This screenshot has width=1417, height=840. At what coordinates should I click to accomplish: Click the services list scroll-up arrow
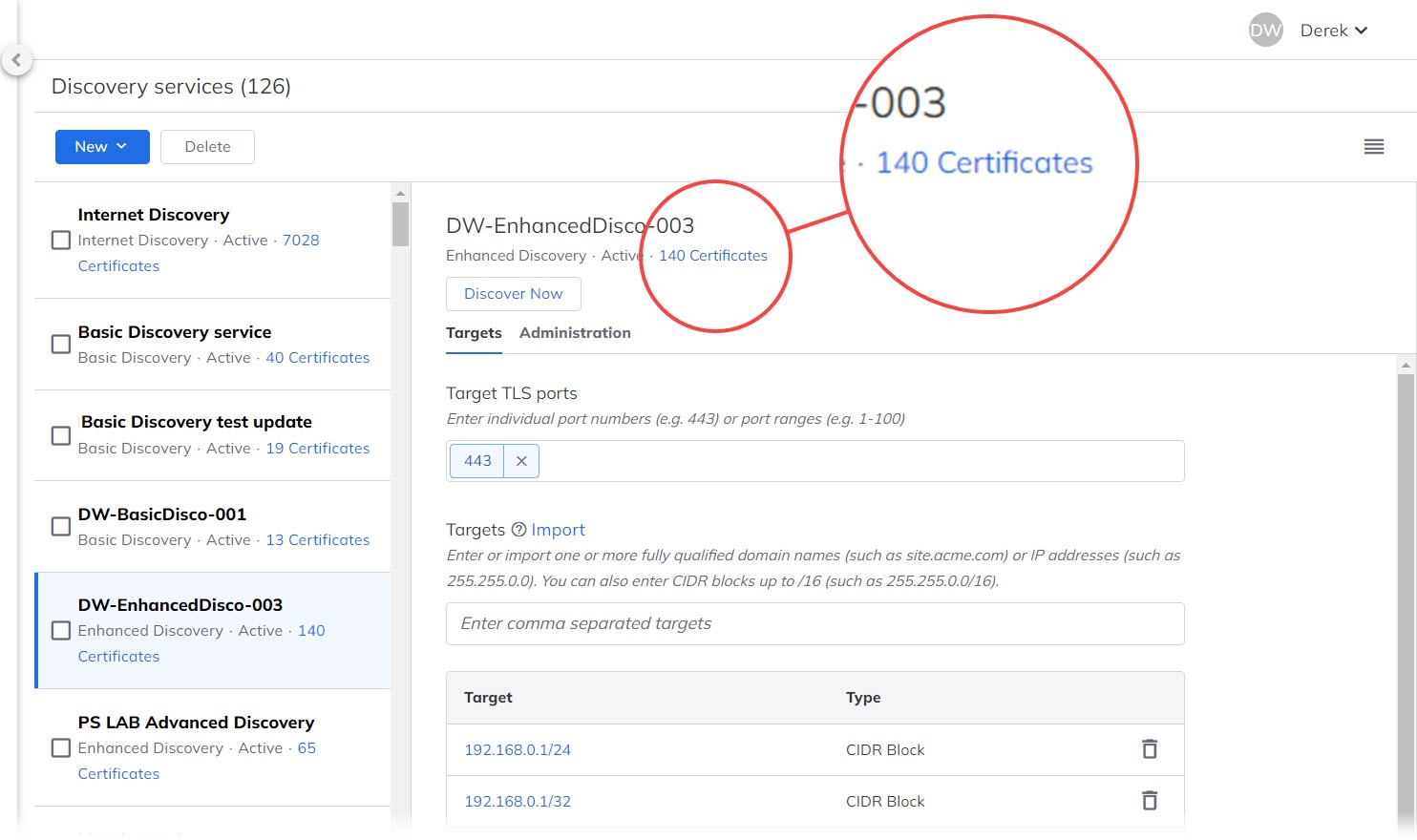click(400, 193)
